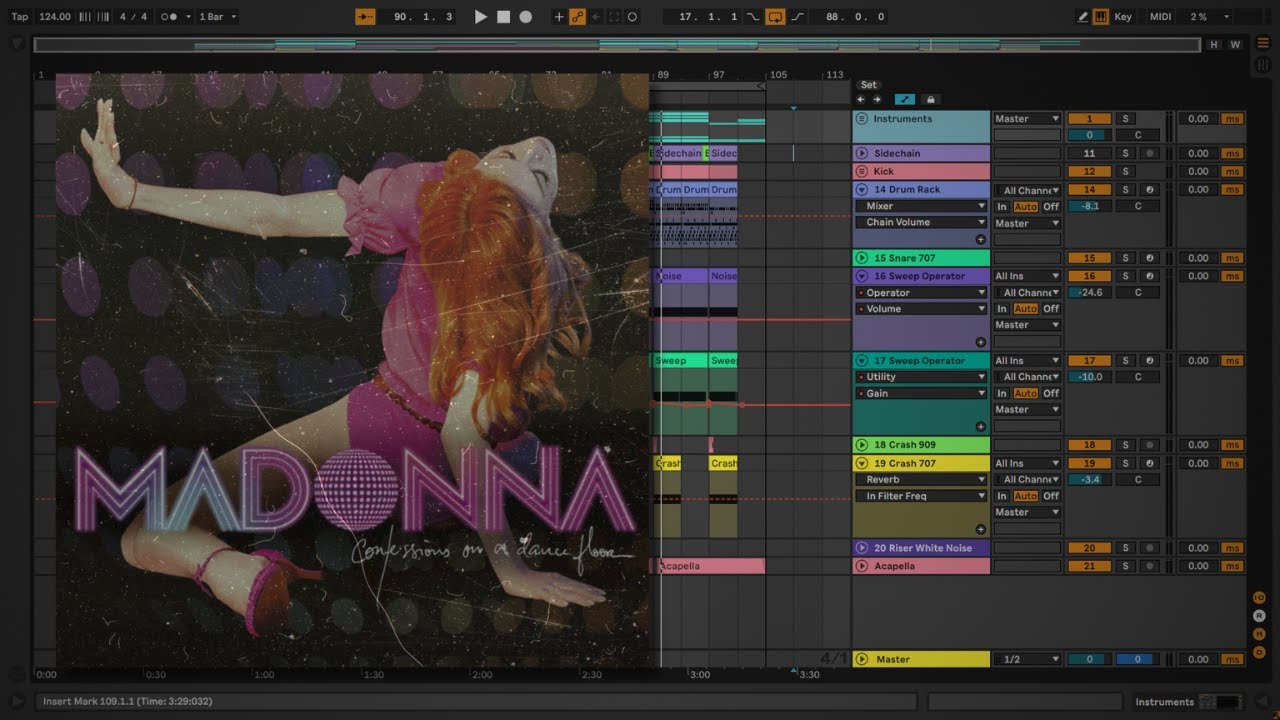Toggle Draw Mode pencil icon
The width and height of the screenshot is (1280, 720).
click(x=1083, y=17)
